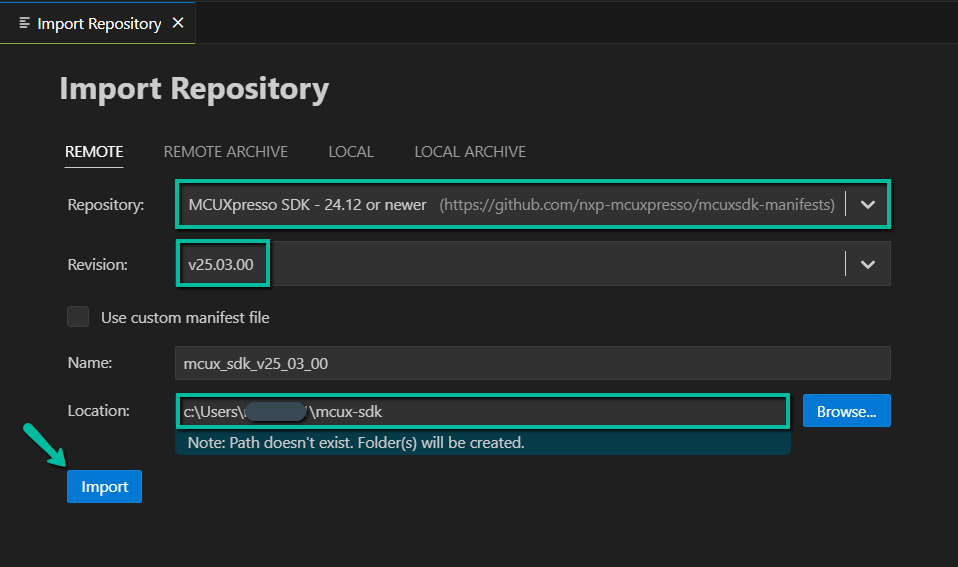Image resolution: width=958 pixels, height=567 pixels.
Task: Click the Import button
Action: (104, 486)
